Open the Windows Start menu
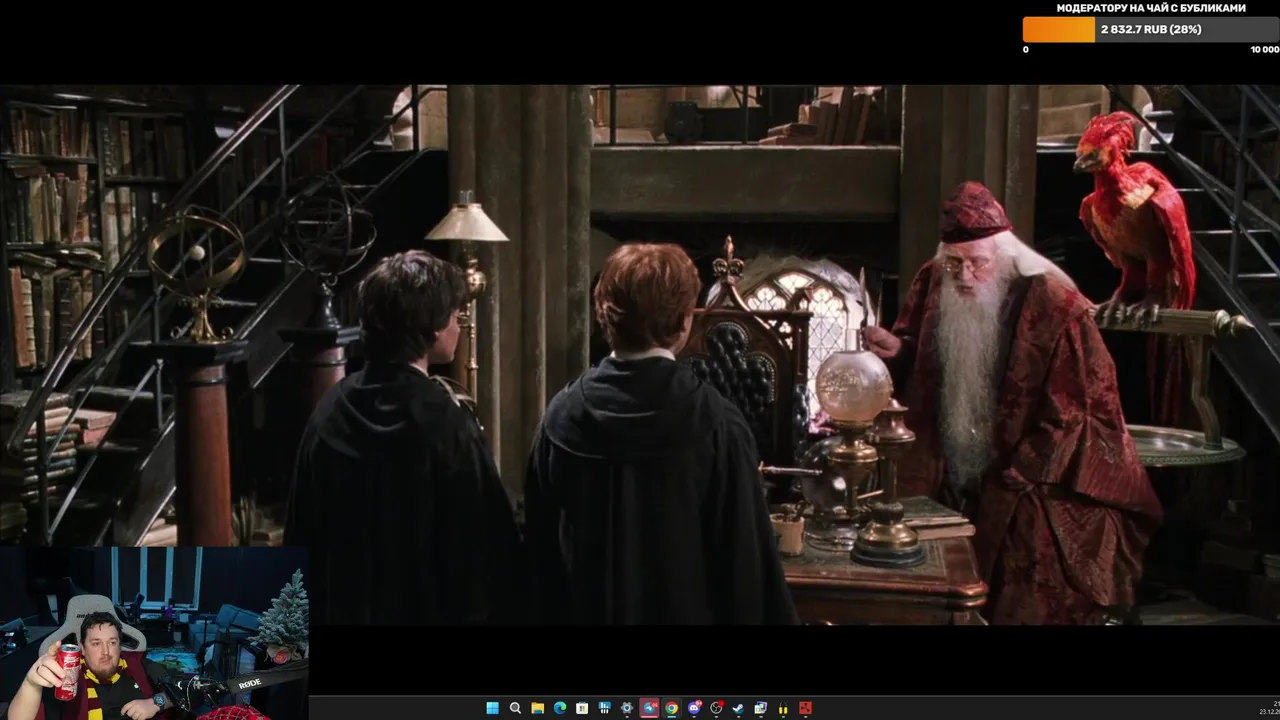The image size is (1280, 720). coord(493,708)
